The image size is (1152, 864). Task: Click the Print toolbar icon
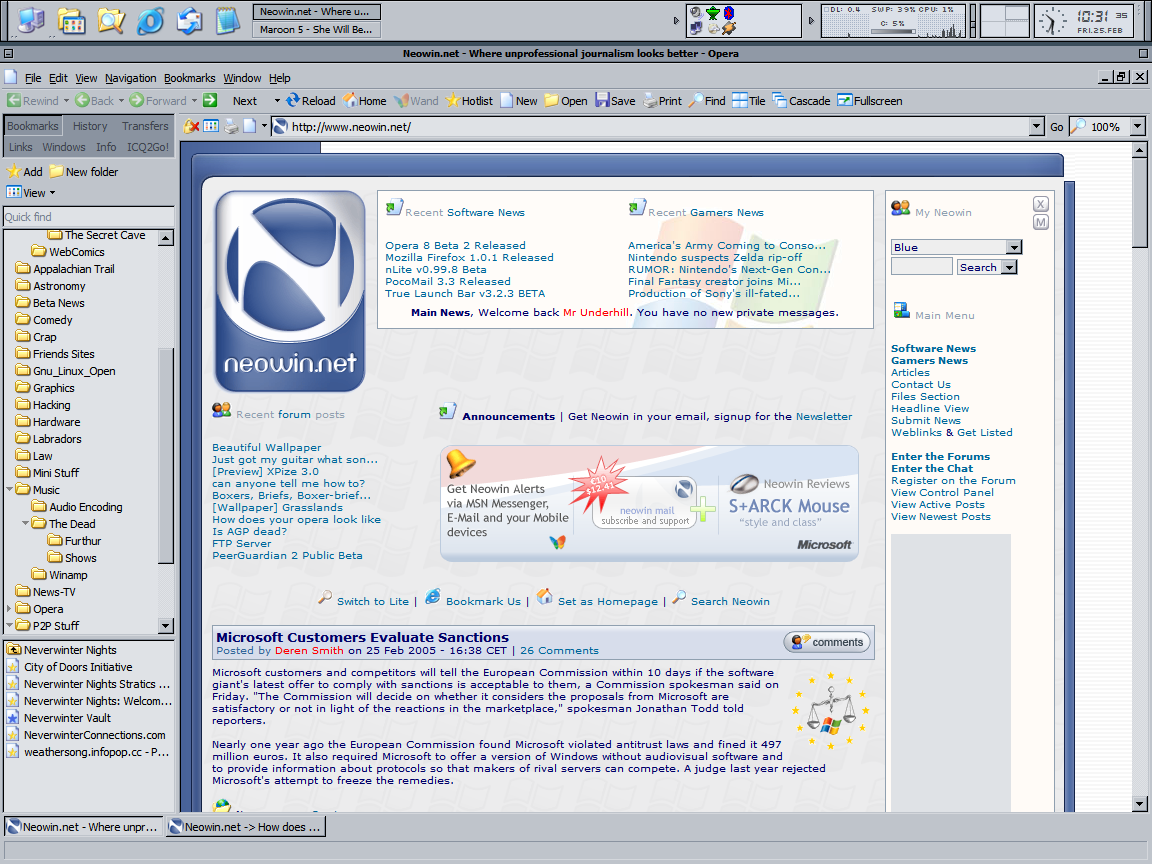tap(650, 100)
